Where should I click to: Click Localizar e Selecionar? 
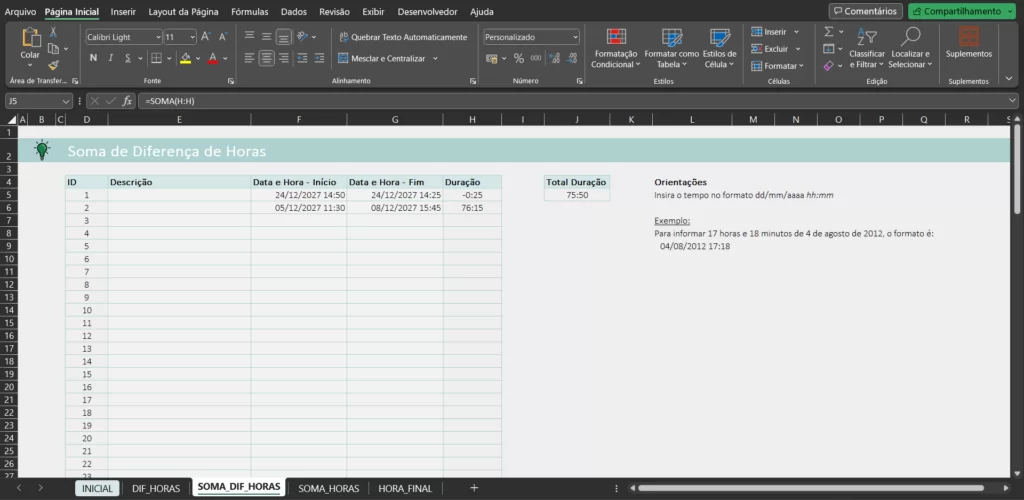[x=910, y=48]
